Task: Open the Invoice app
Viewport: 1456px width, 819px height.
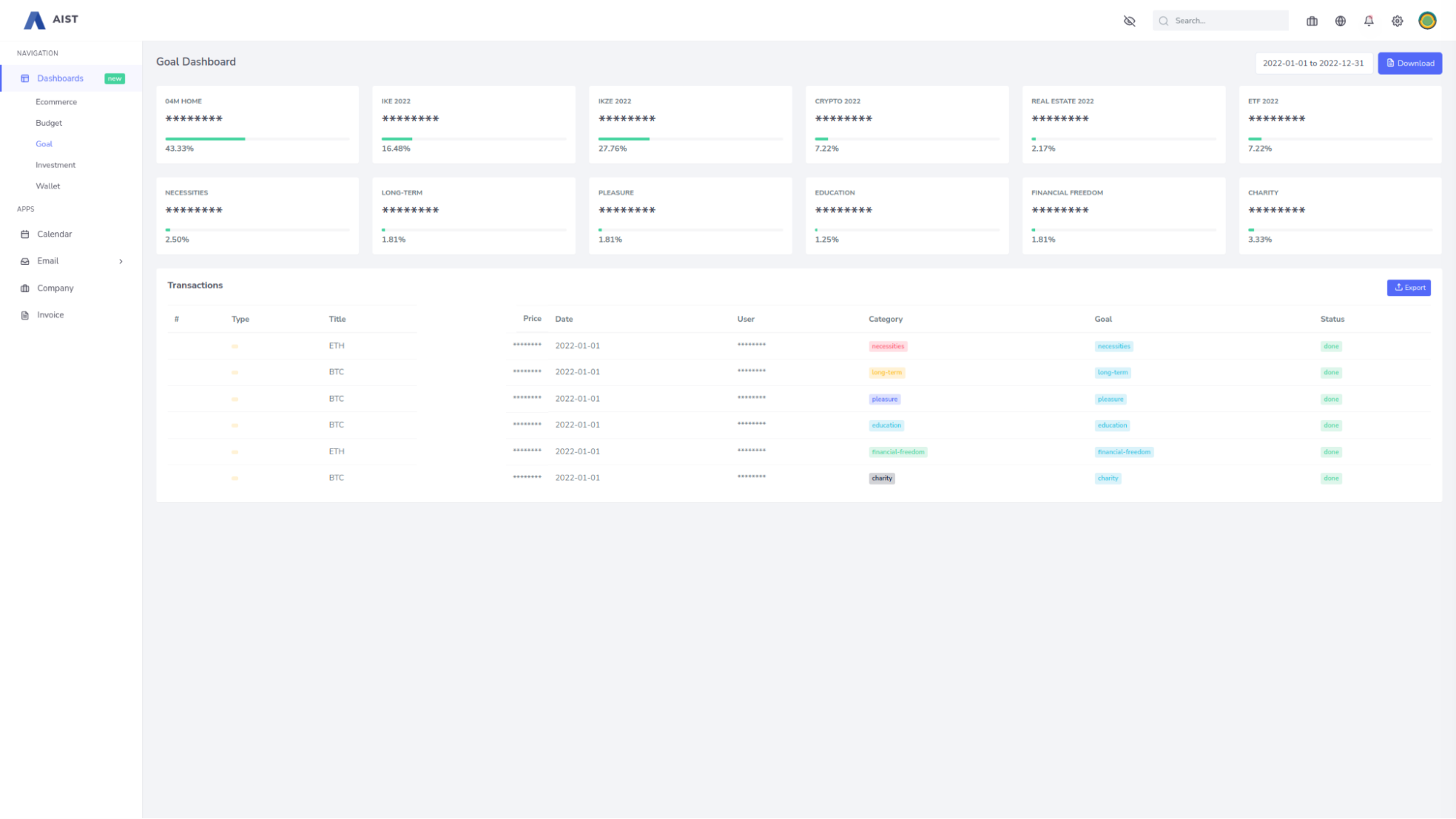Action: (50, 315)
